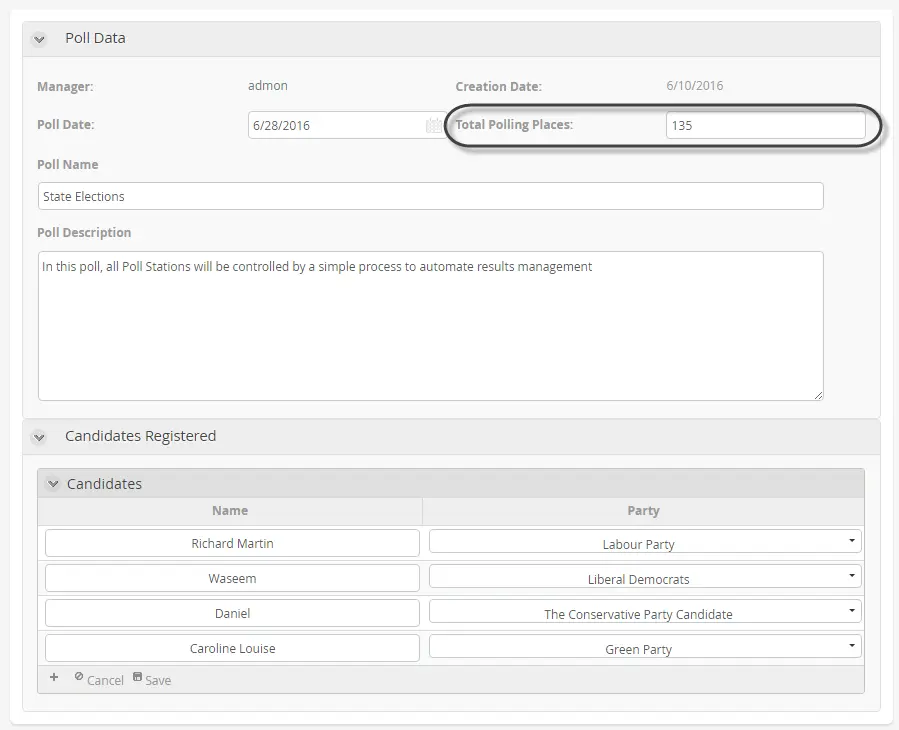
Task: Click the Poll Date label
Action: (x=65, y=124)
